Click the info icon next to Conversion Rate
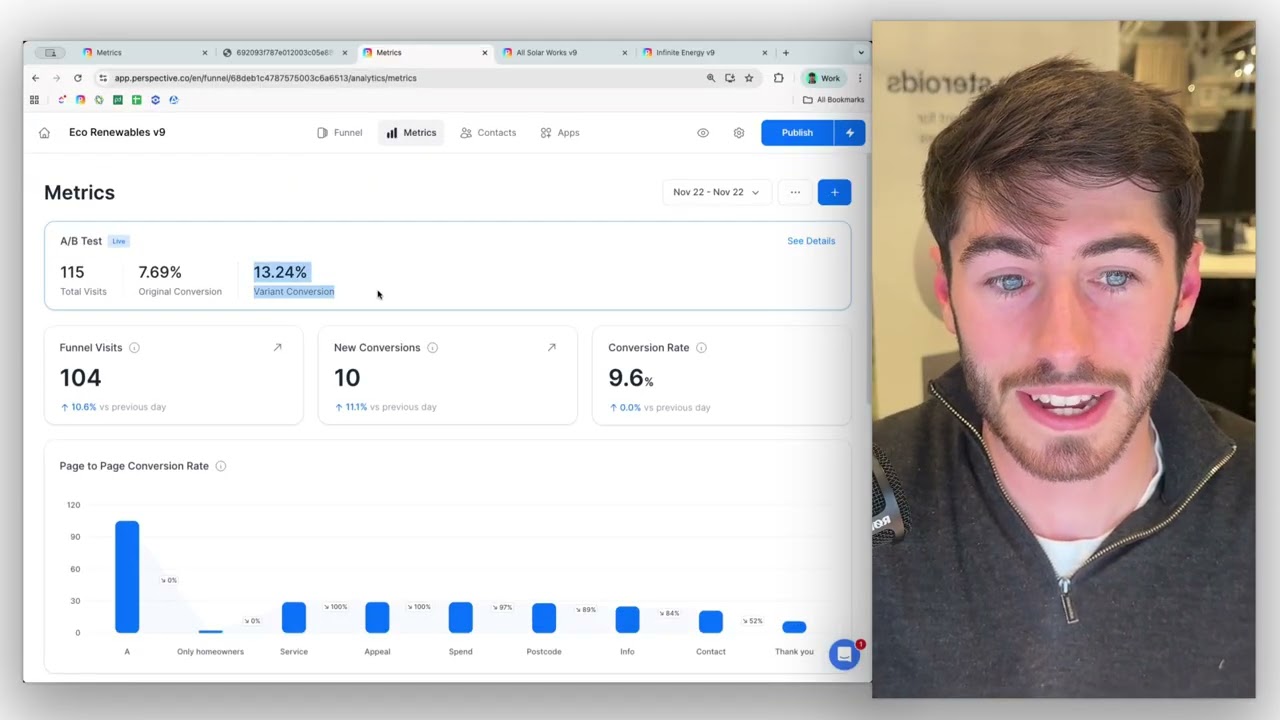The height and width of the screenshot is (720, 1280). coord(701,348)
